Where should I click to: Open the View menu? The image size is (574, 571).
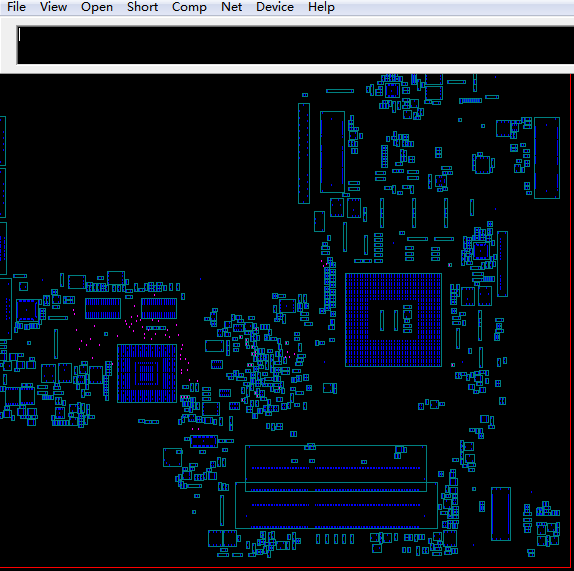click(53, 7)
